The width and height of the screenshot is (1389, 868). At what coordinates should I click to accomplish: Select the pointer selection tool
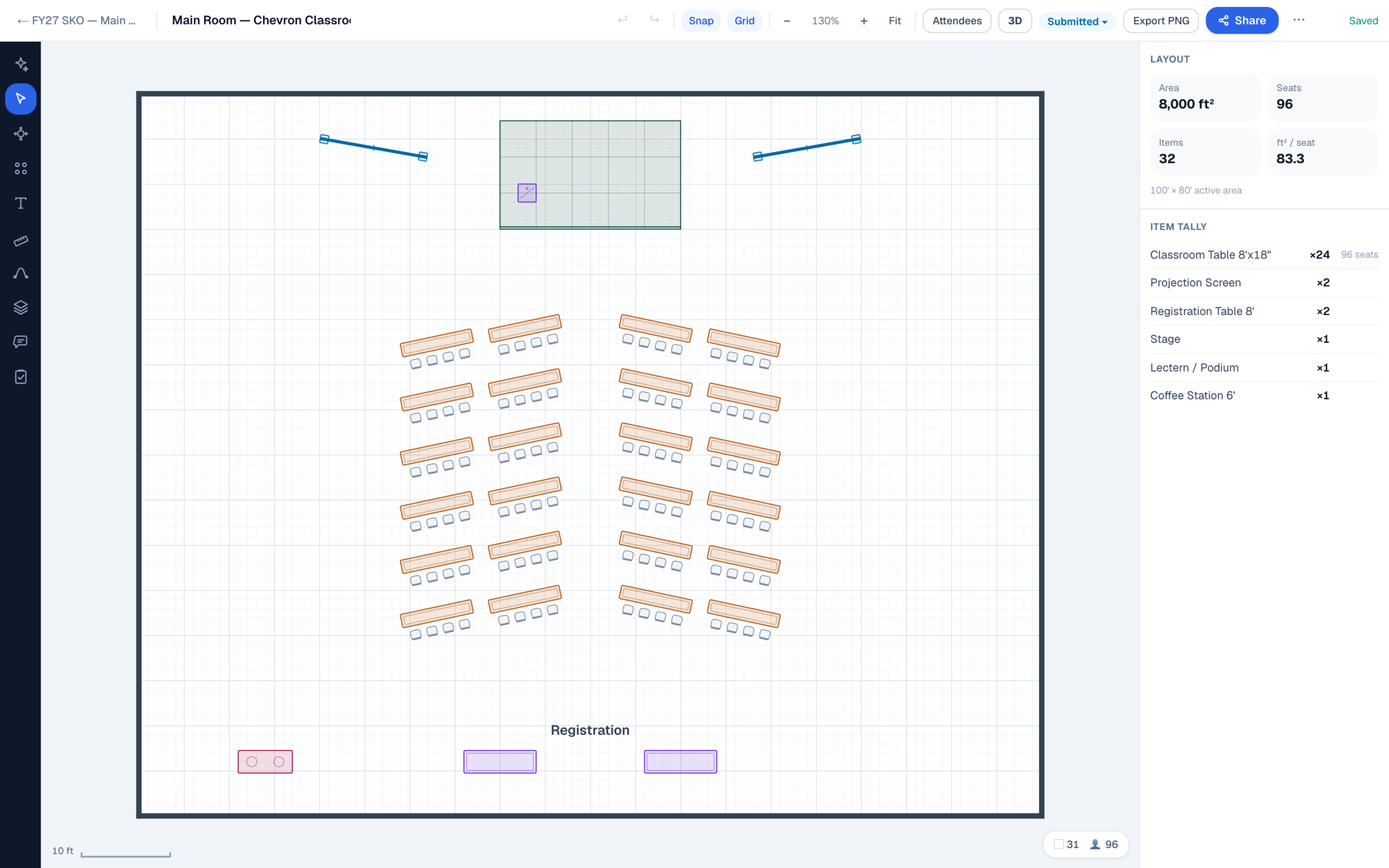tap(21, 99)
